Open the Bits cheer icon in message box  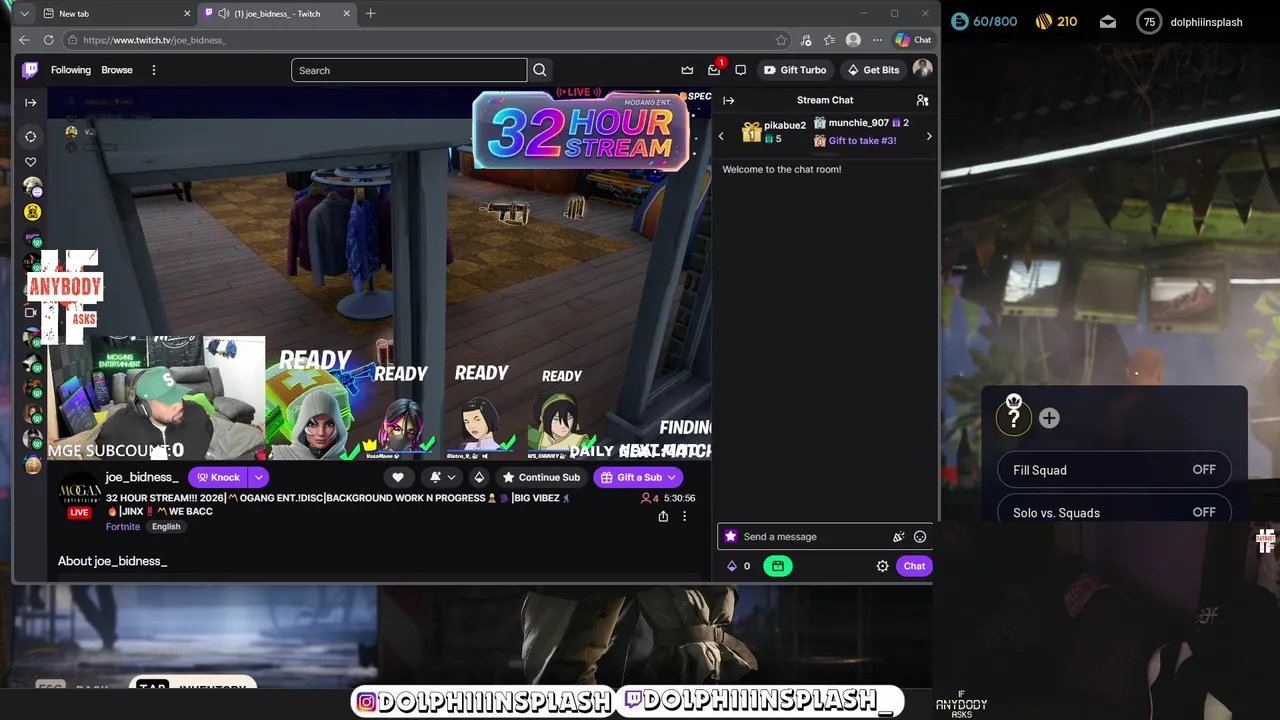898,537
